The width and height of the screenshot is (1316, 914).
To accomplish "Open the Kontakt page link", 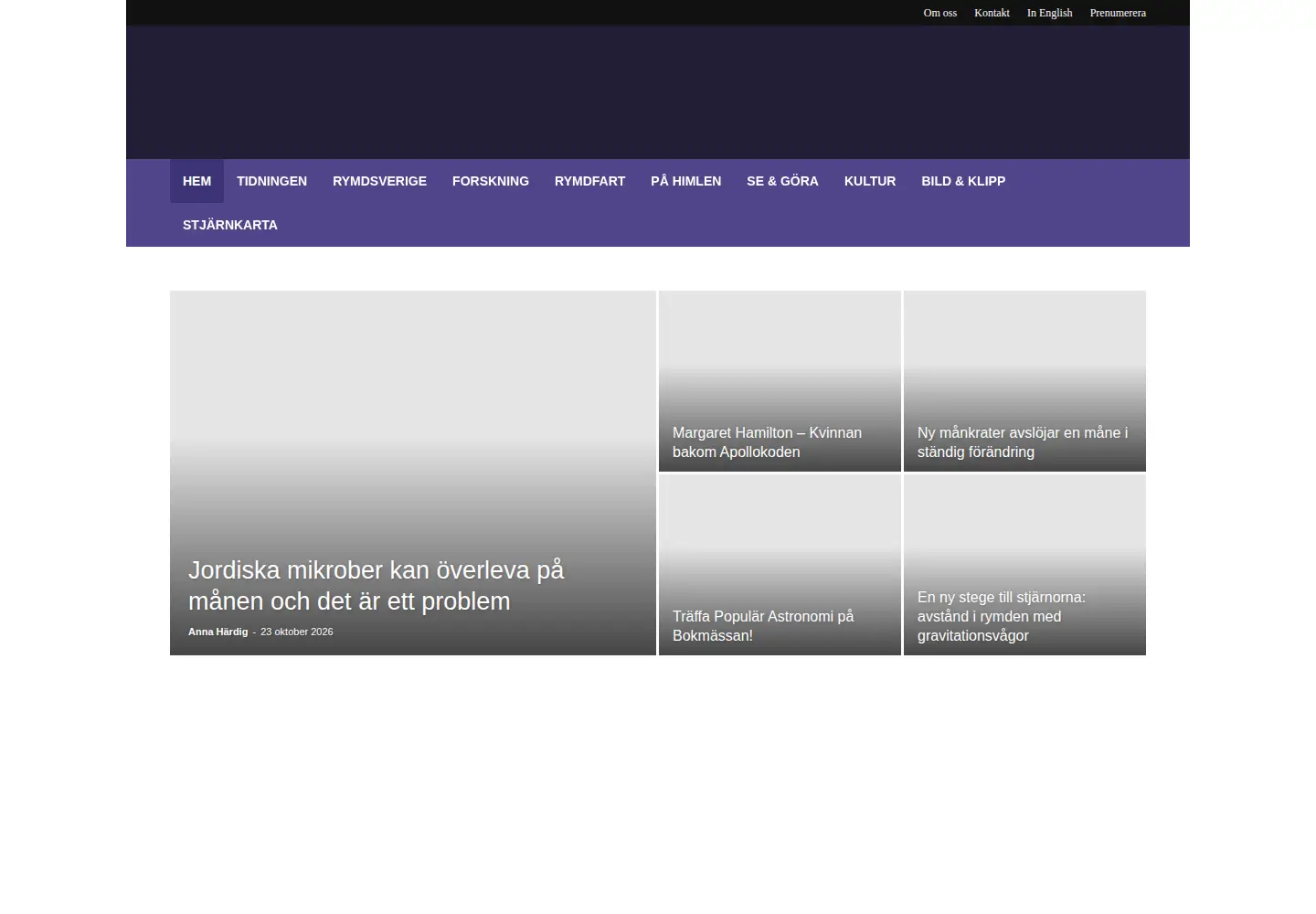I will 992,13.
